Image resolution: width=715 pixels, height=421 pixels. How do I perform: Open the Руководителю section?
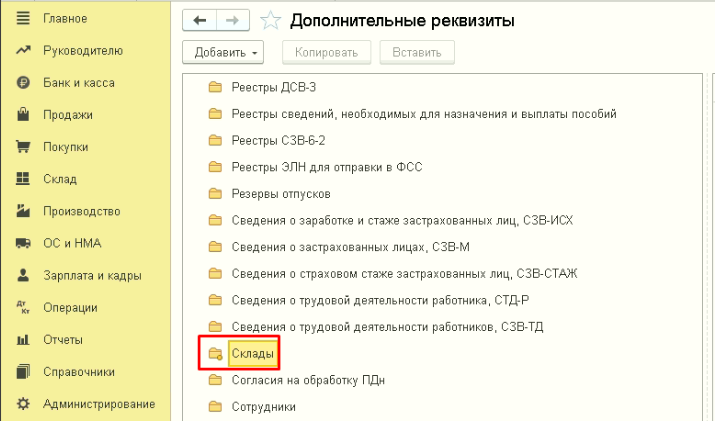[x=83, y=50]
